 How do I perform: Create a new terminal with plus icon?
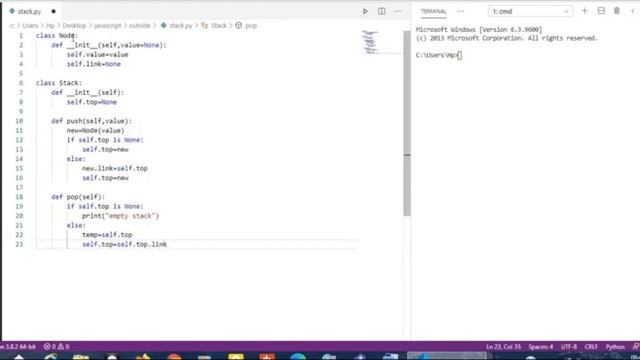(584, 11)
